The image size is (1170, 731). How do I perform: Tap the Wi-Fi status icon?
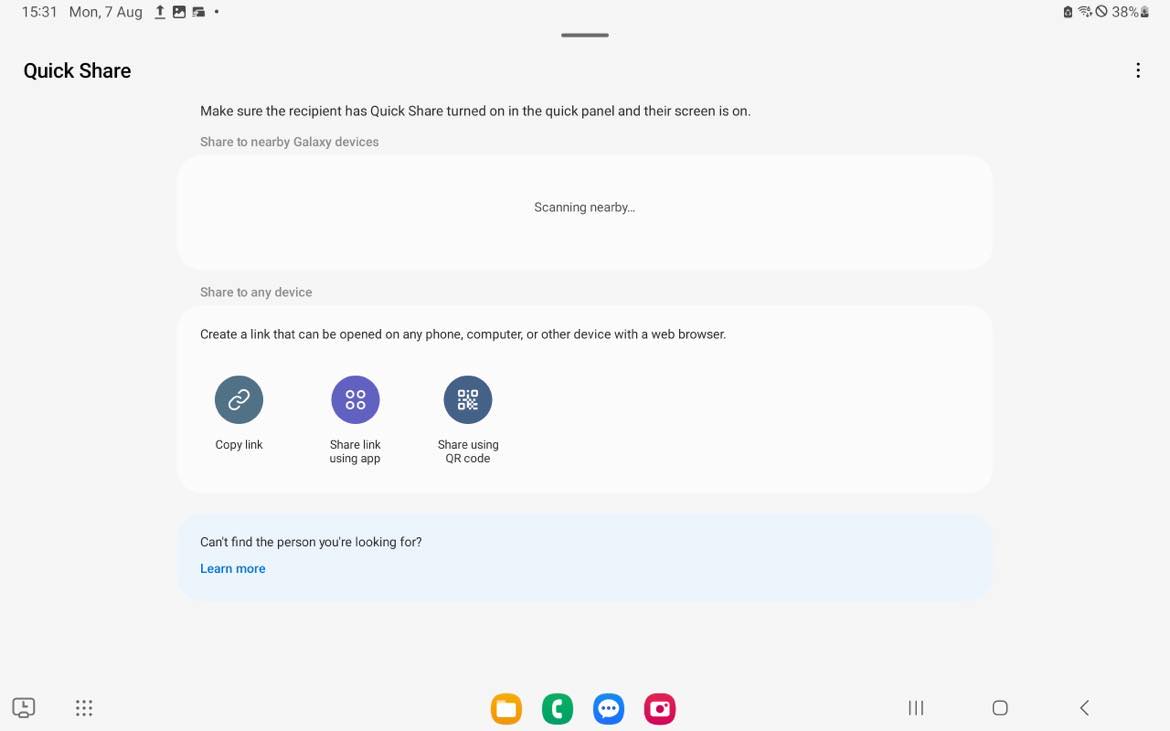1085,12
